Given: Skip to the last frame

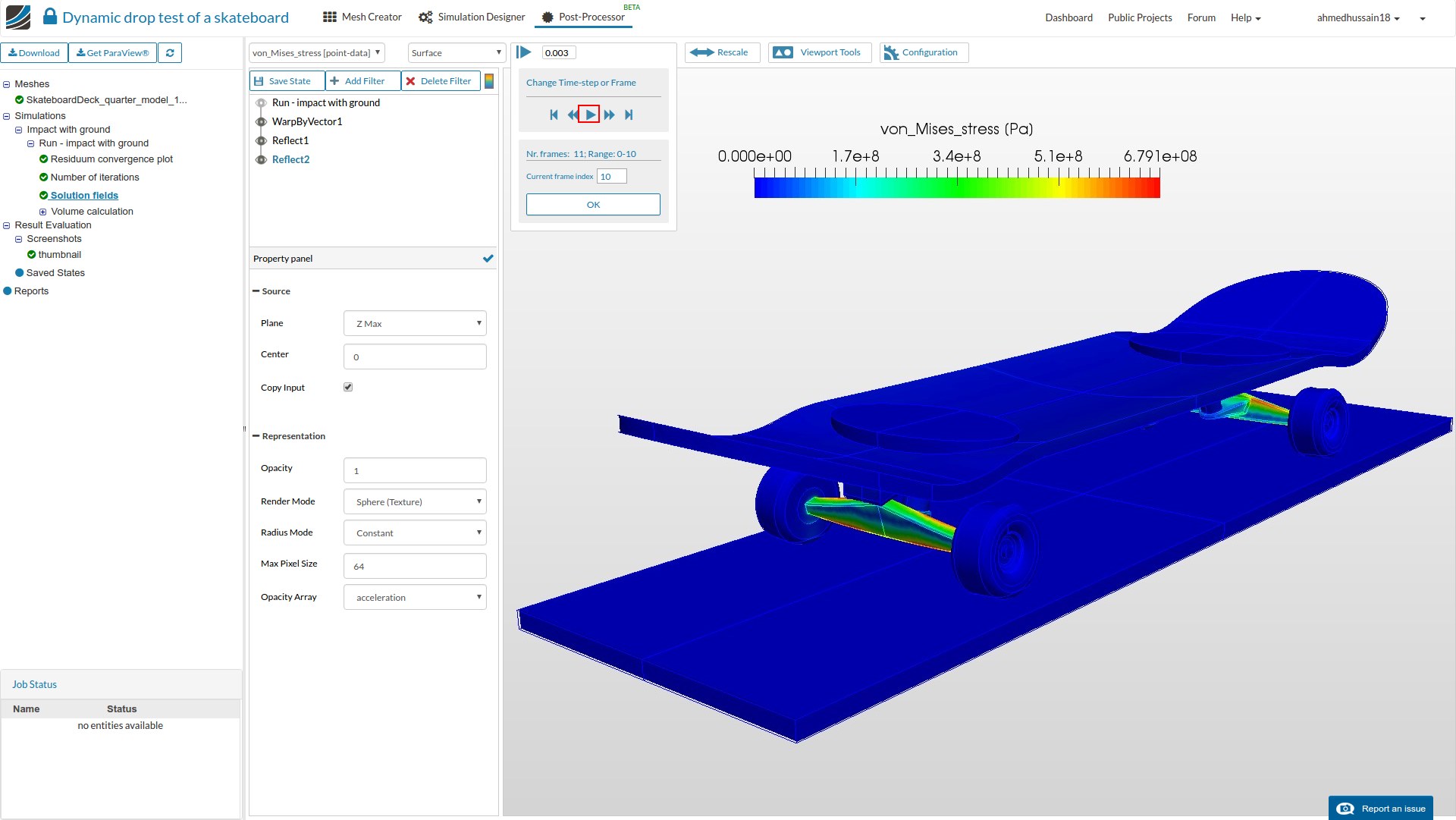Looking at the screenshot, I should click(629, 115).
